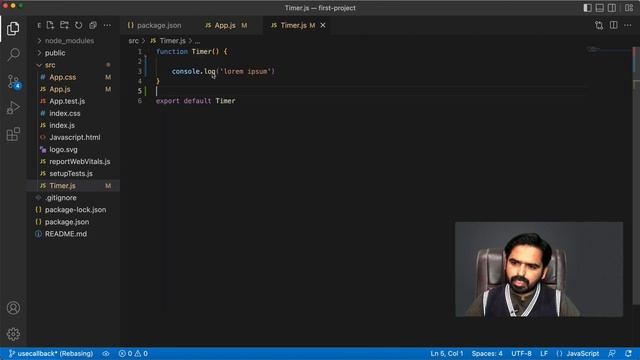
Task: Open Explorer views and more actions menu
Action: (107, 25)
